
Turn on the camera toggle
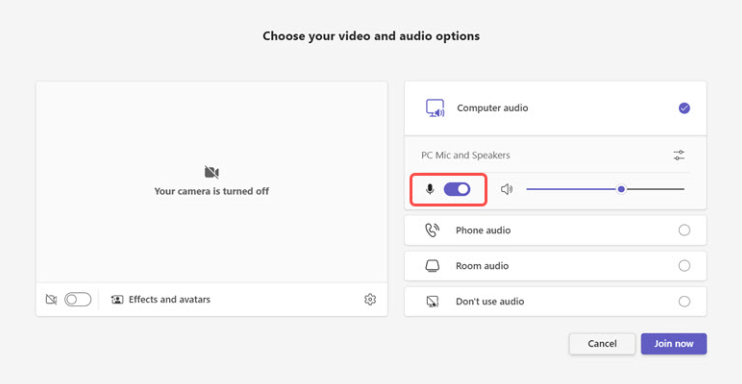[78, 299]
